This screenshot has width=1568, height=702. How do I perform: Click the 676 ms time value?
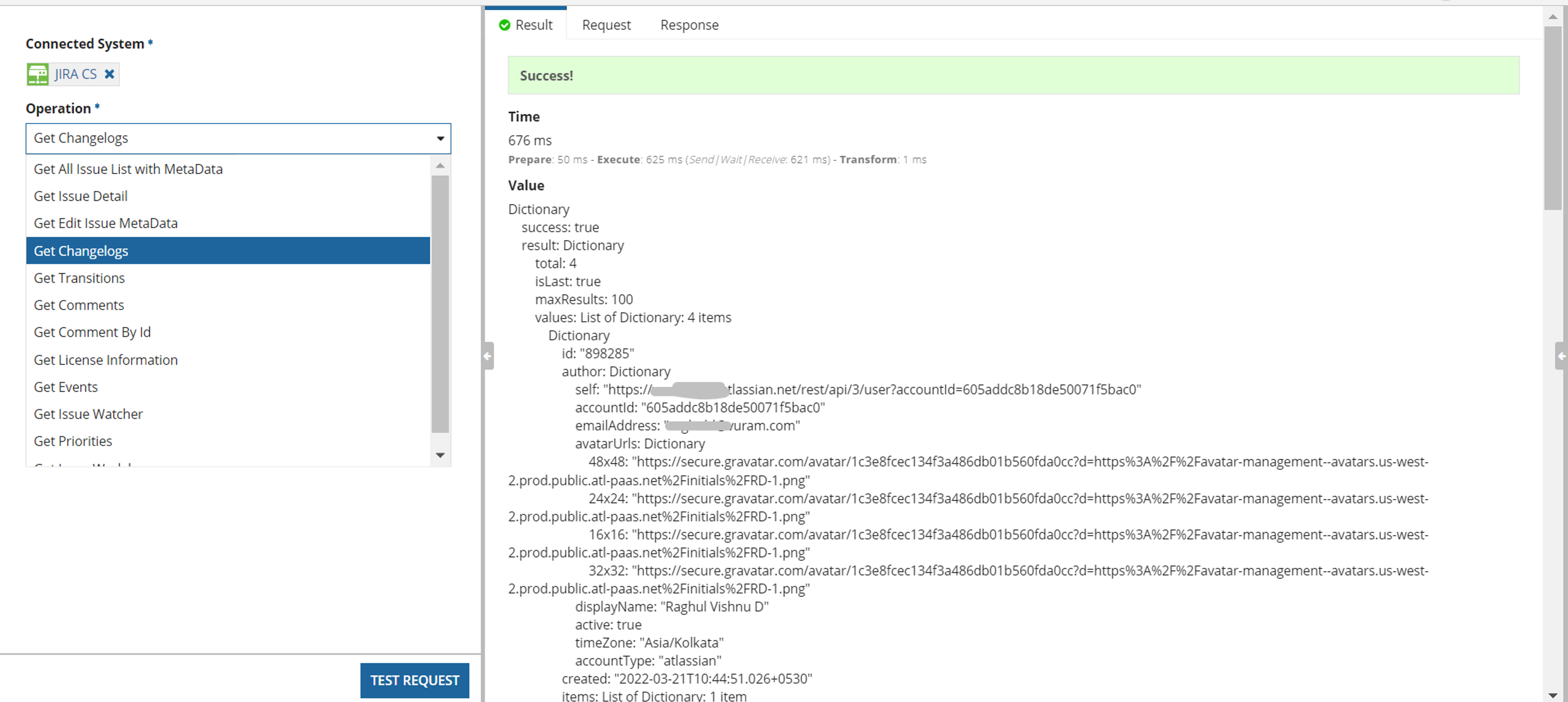530,140
